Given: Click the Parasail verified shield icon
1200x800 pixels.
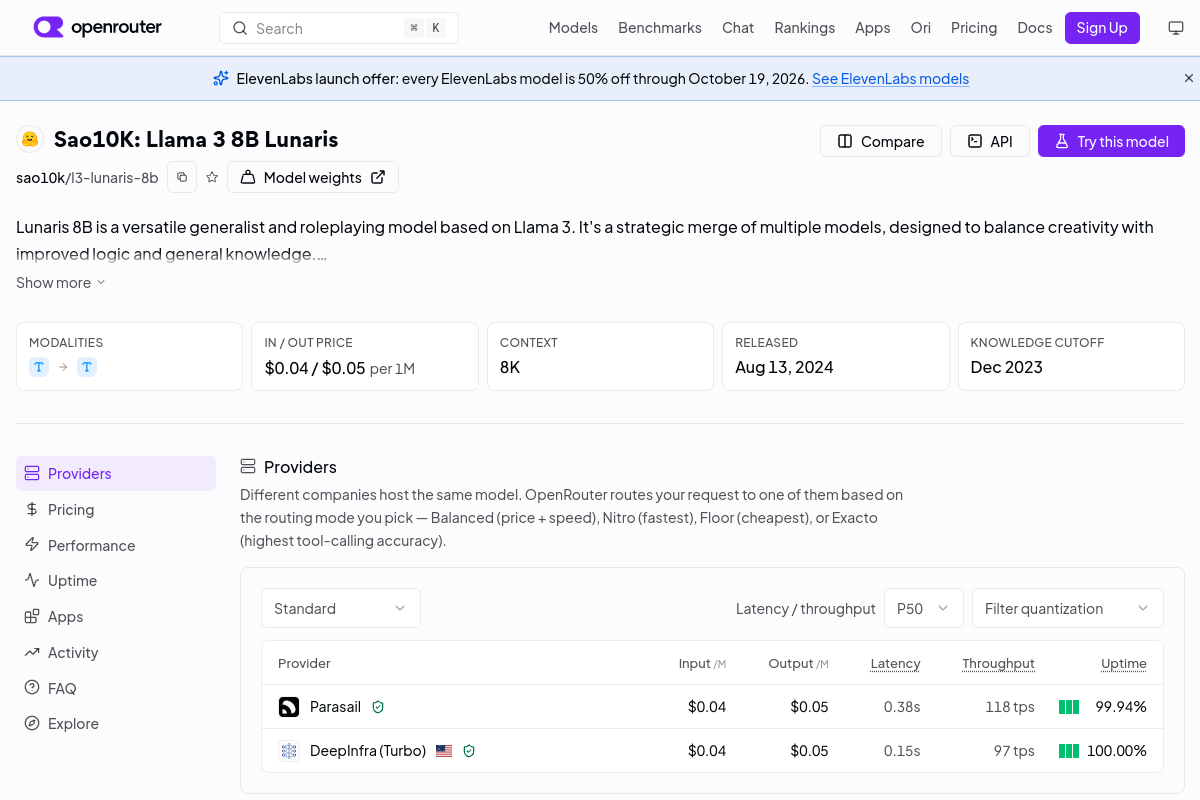Looking at the screenshot, I should tap(378, 707).
